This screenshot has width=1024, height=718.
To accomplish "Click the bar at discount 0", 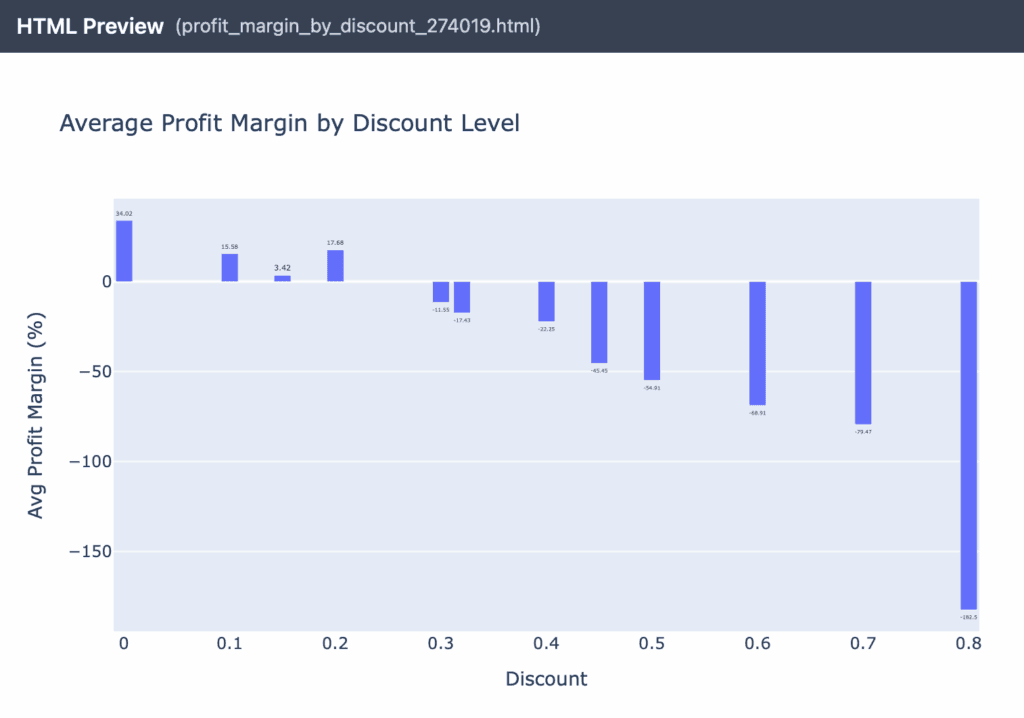I will [x=124, y=251].
